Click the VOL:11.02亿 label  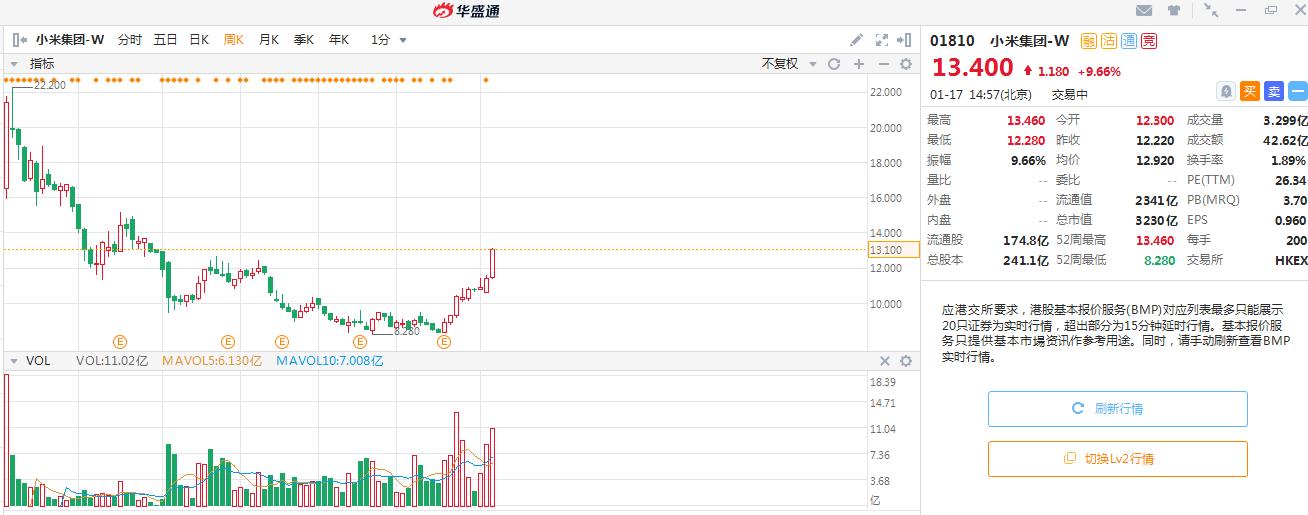click(x=113, y=361)
